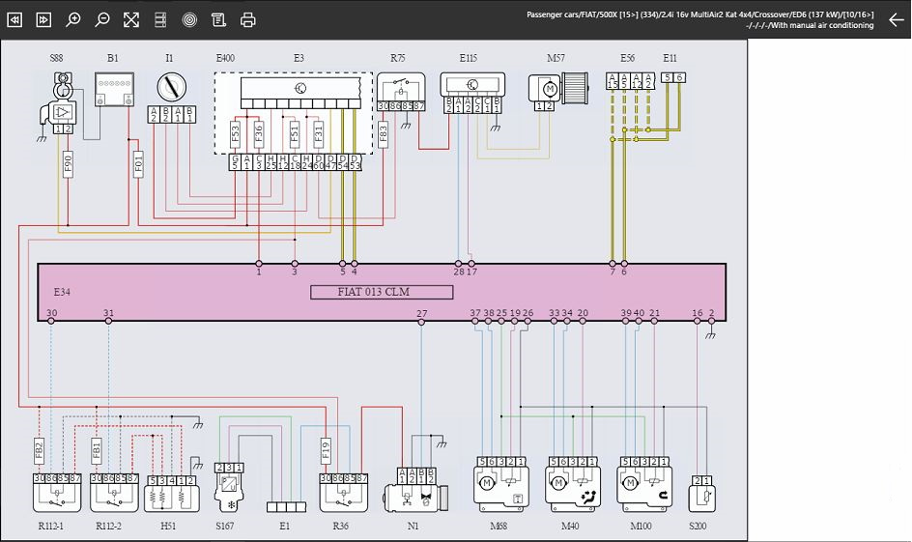Viewport: 912px width, 542px height.
Task: Click the "E56" label
Action: (x=627, y=58)
